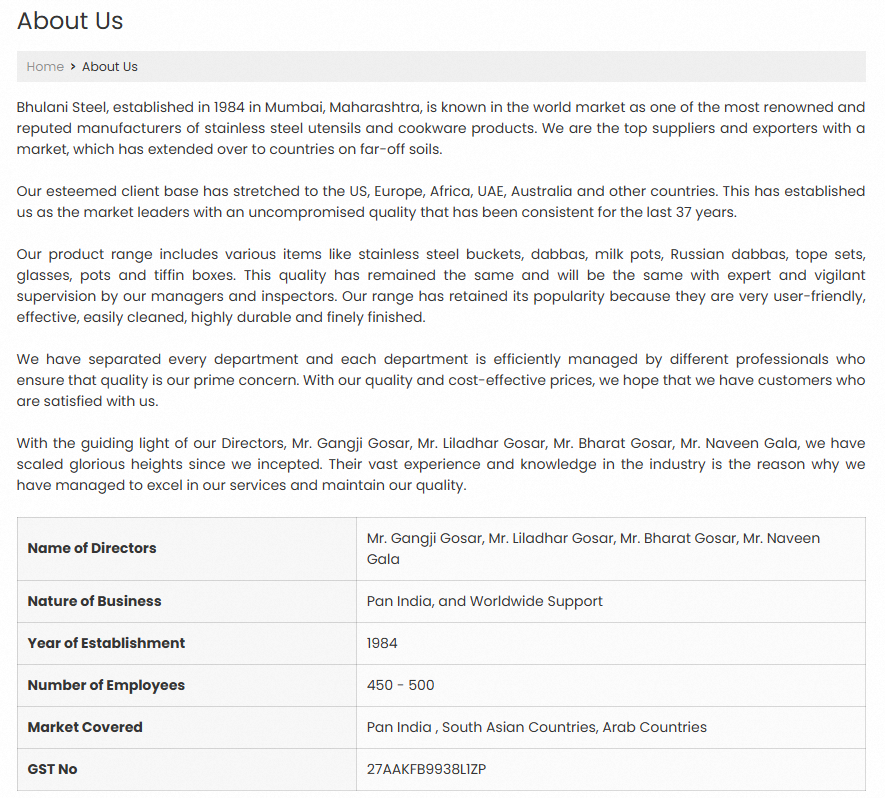Select the Nature of Business row label
This screenshot has width=885, height=798.
94,601
